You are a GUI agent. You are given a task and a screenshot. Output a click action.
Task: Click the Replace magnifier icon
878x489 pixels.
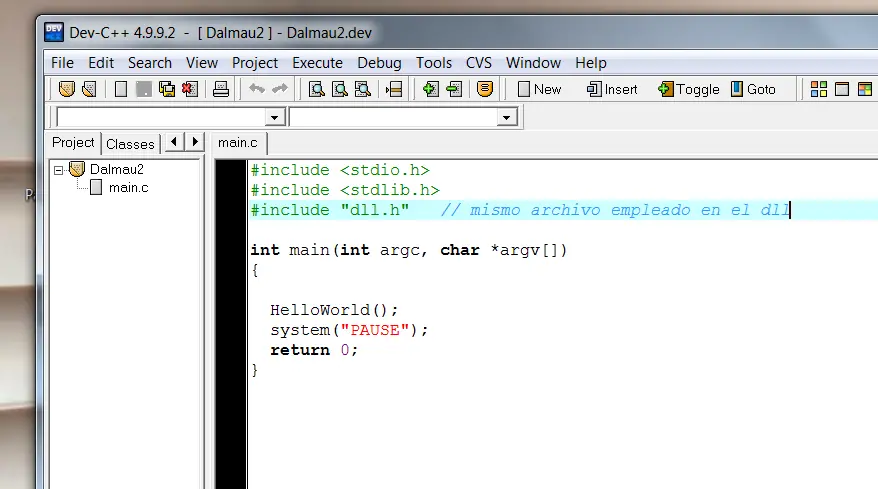tap(339, 89)
